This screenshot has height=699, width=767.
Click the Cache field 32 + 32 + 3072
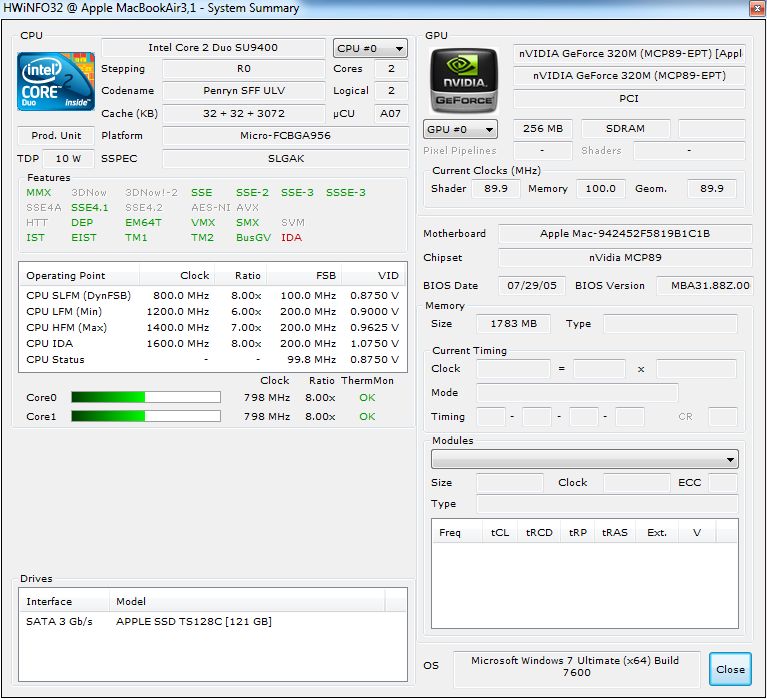(x=244, y=113)
